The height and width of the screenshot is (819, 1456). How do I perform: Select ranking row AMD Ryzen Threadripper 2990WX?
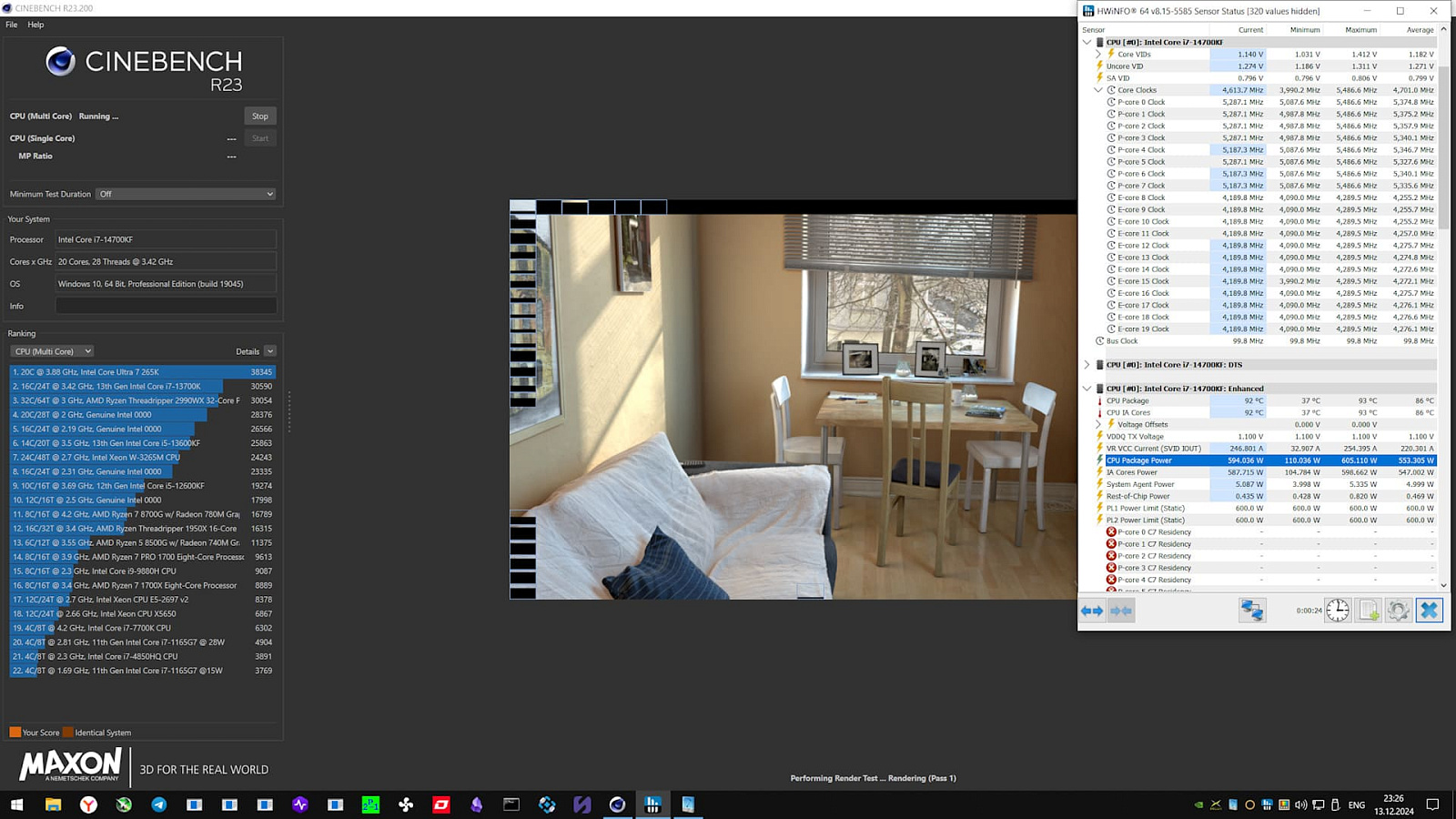click(x=142, y=400)
